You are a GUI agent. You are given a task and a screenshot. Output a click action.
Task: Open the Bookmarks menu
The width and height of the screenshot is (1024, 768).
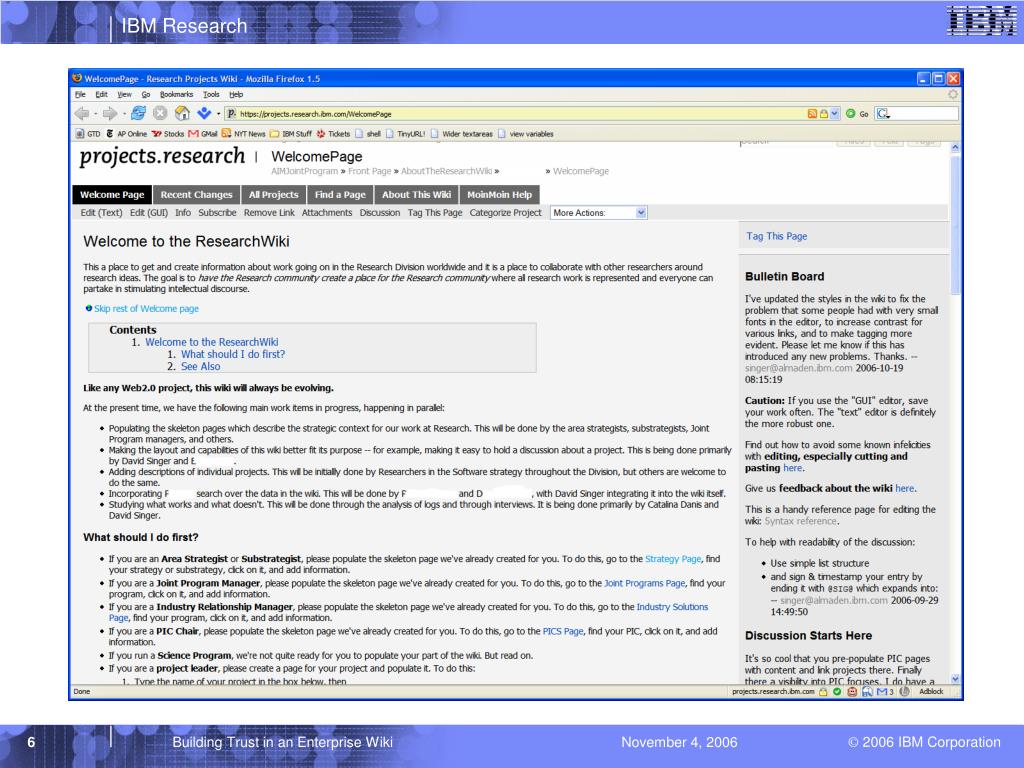176,95
